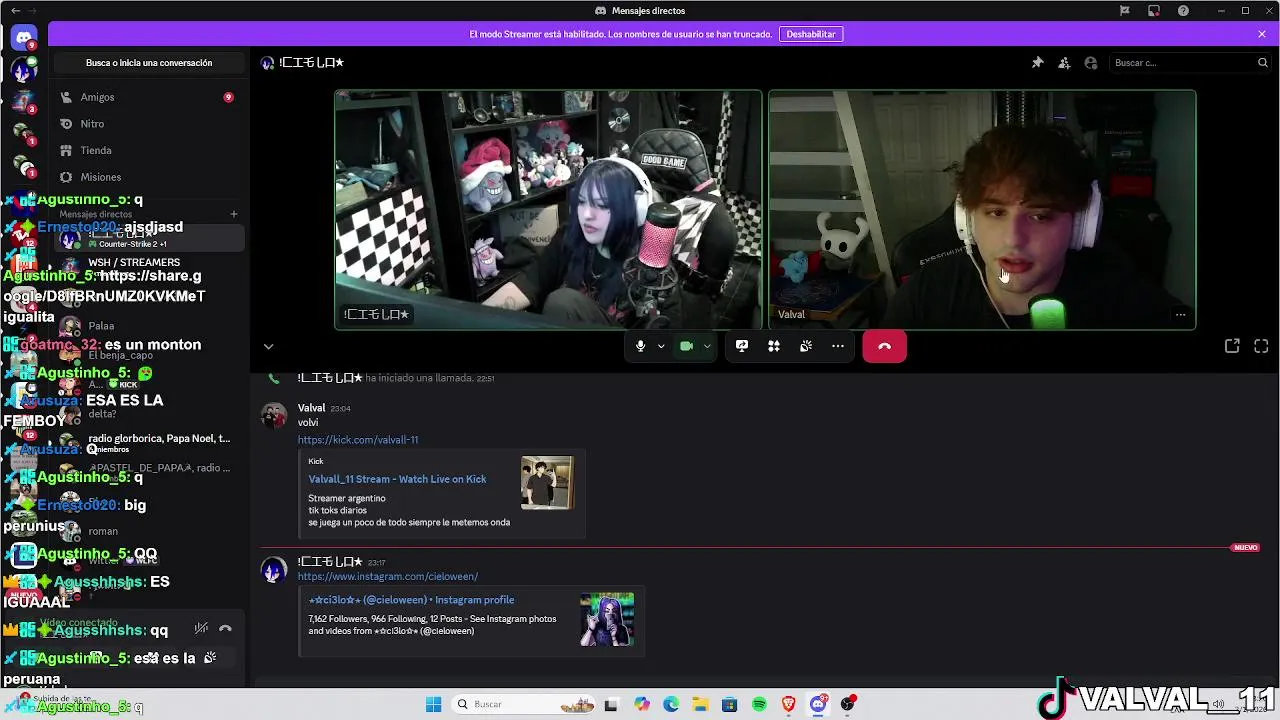
Task: Open Discord help question mark
Action: [x=1184, y=10]
